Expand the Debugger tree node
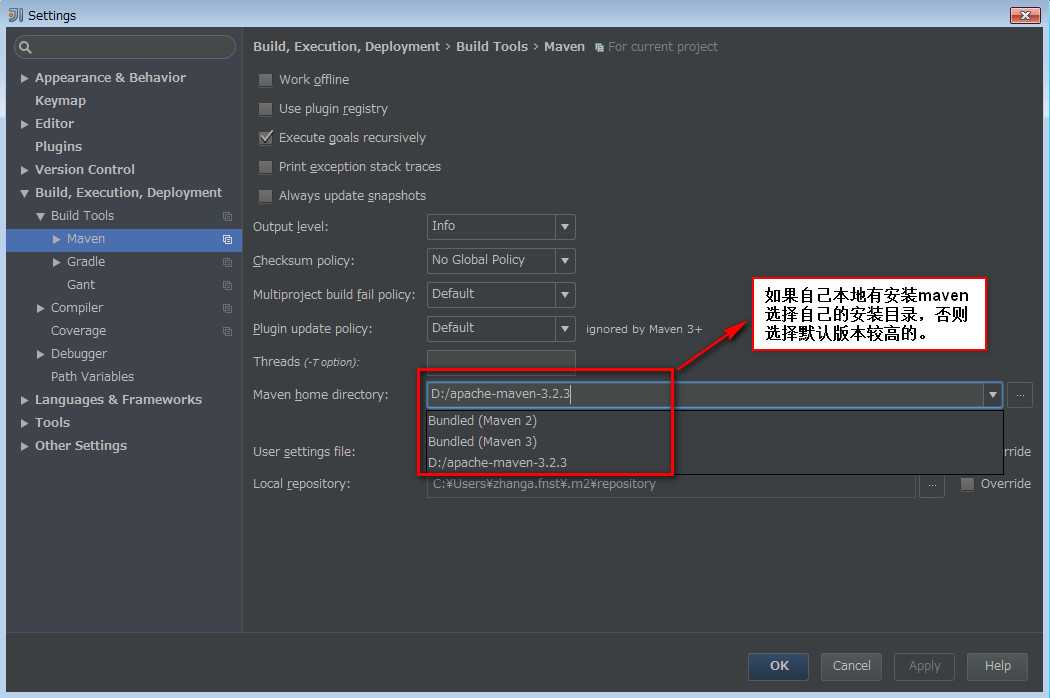 coord(40,354)
